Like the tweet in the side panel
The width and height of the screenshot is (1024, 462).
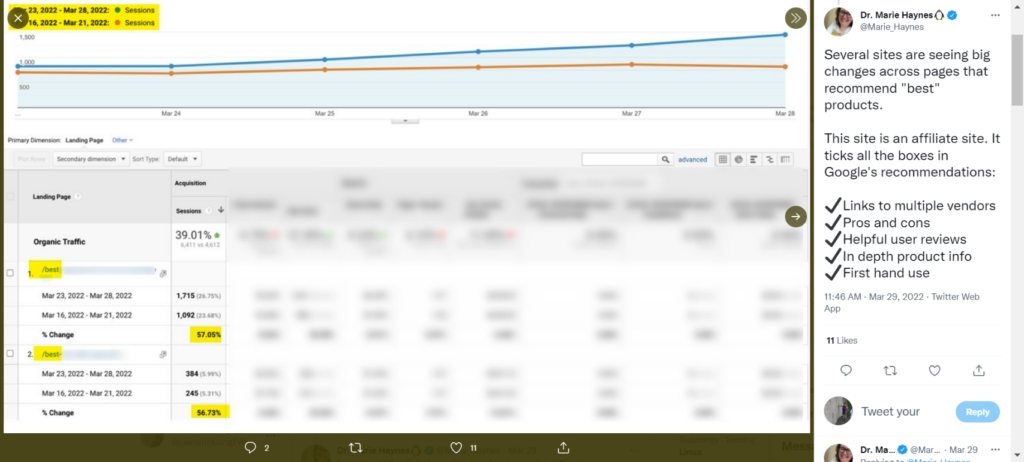point(935,371)
